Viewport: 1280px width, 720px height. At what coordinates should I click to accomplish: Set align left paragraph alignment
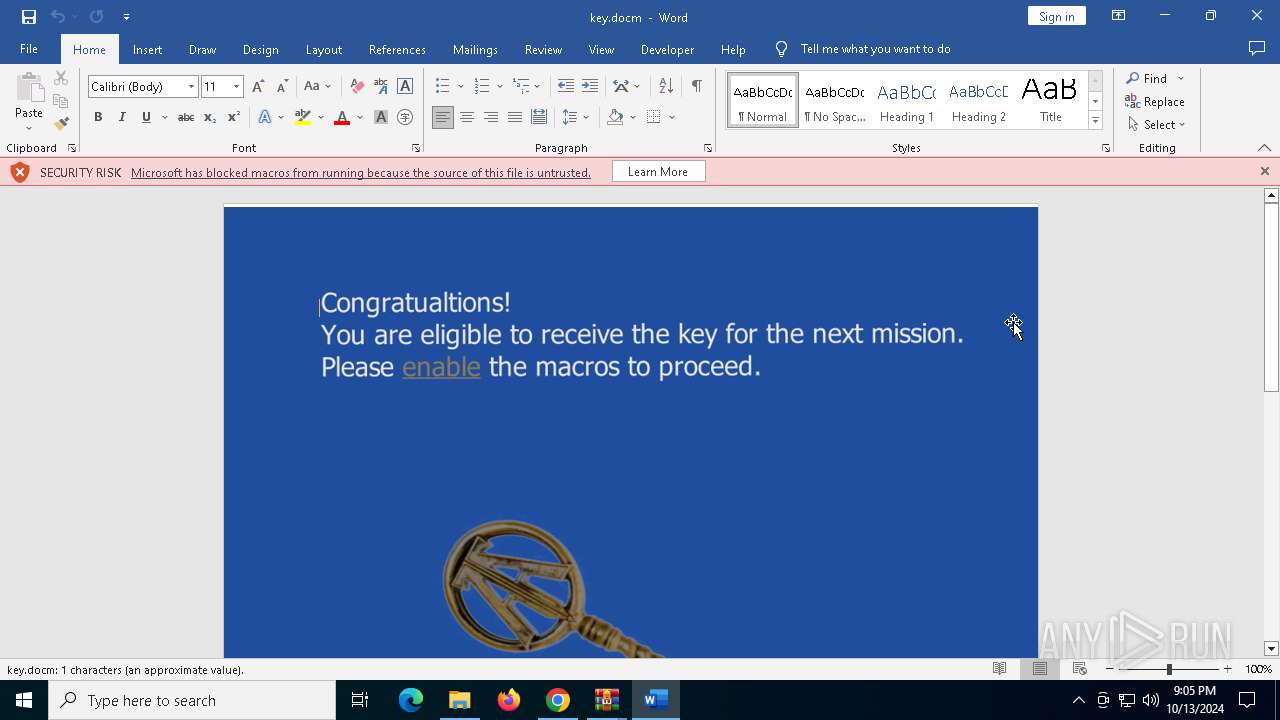click(x=442, y=117)
